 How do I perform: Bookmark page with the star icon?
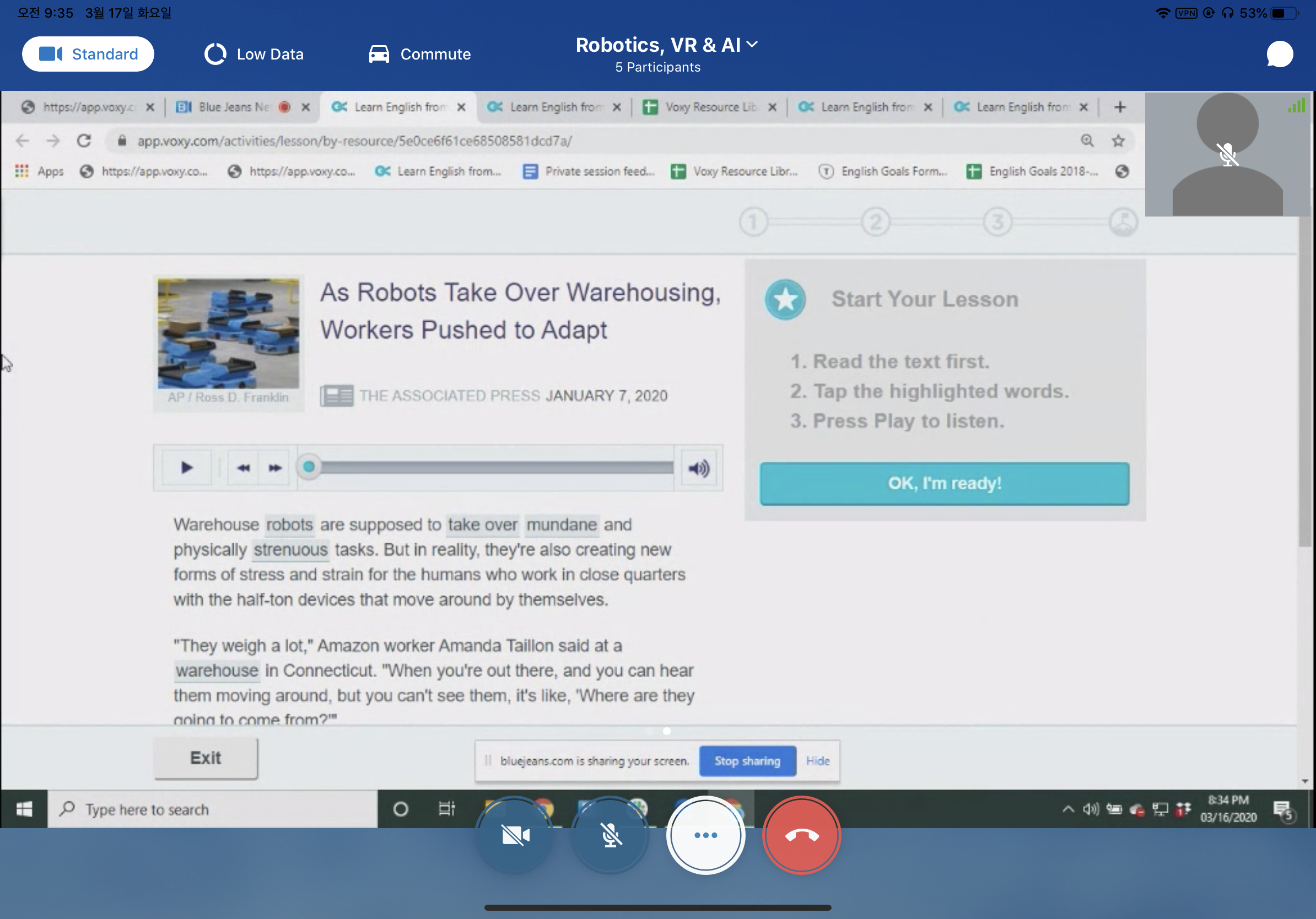point(1118,140)
